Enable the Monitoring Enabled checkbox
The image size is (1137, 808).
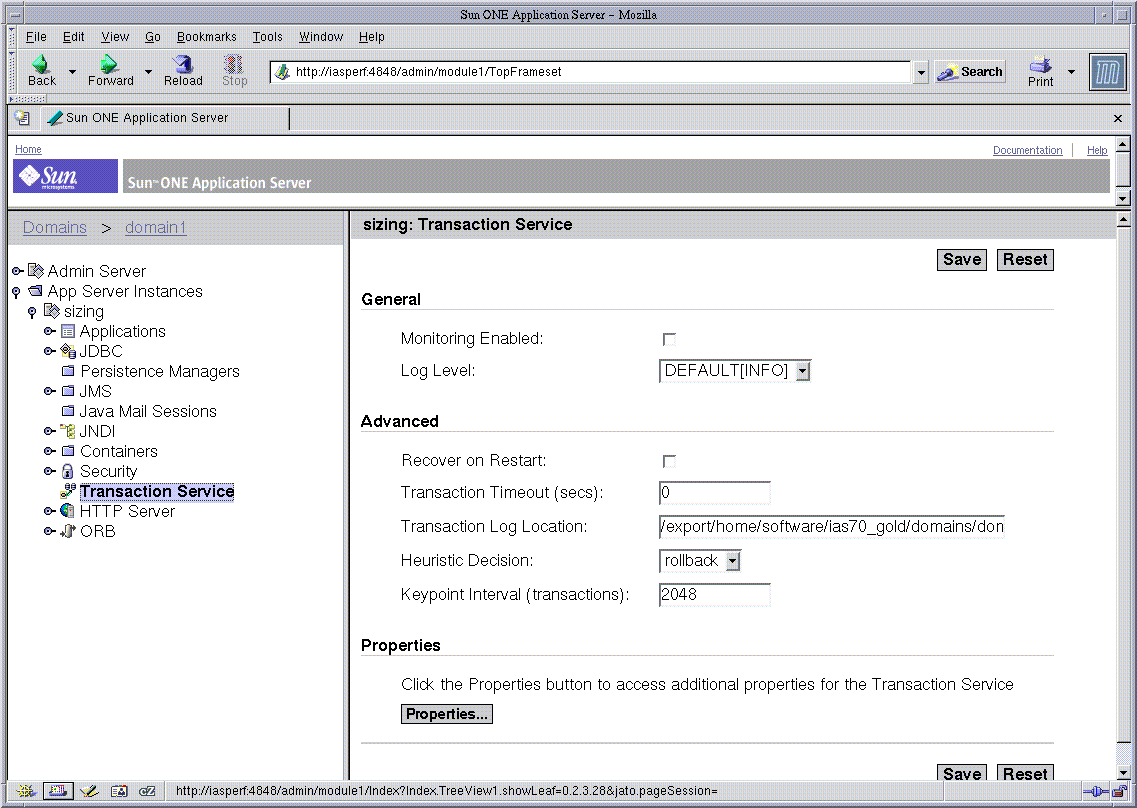click(669, 339)
